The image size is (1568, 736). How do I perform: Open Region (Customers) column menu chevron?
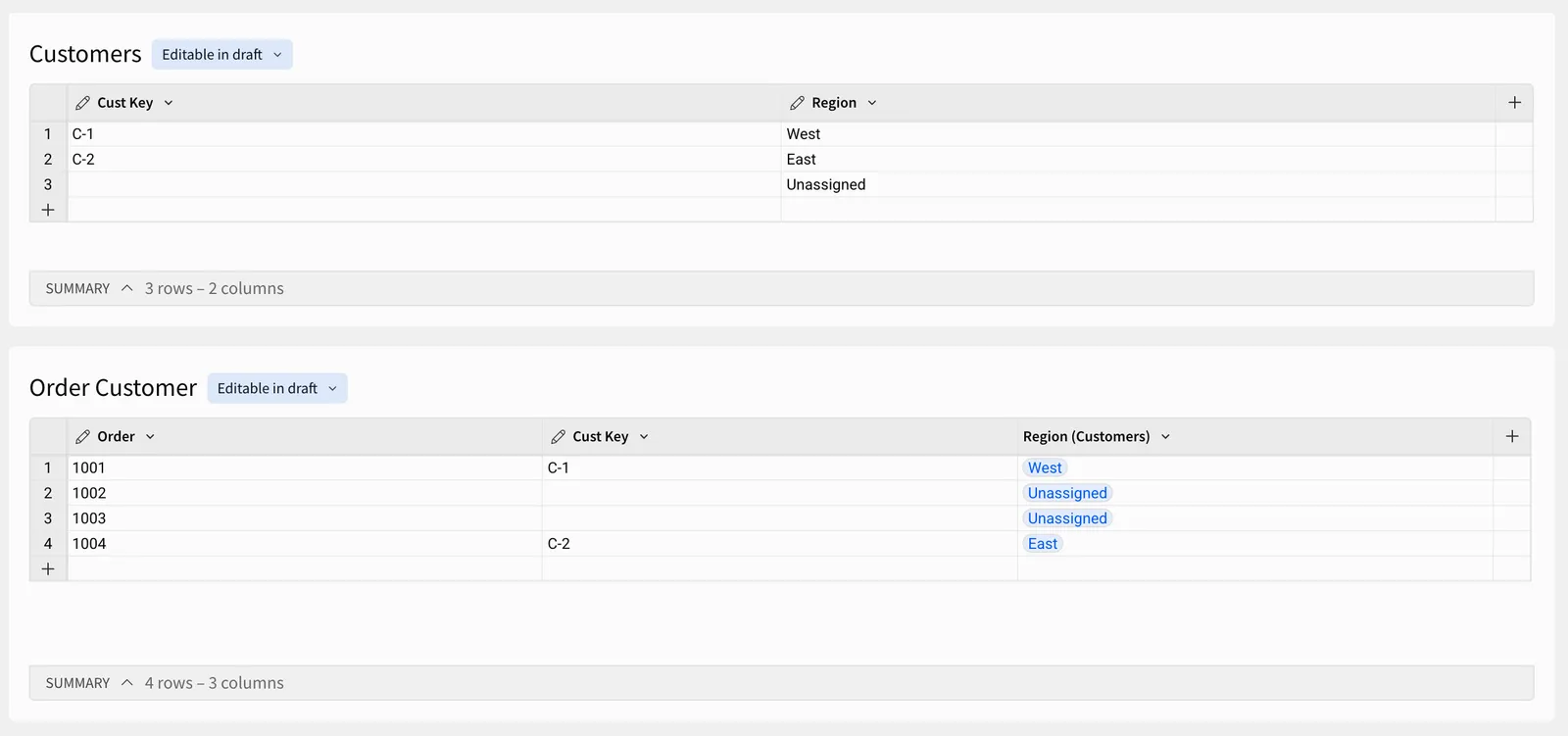coord(1165,437)
